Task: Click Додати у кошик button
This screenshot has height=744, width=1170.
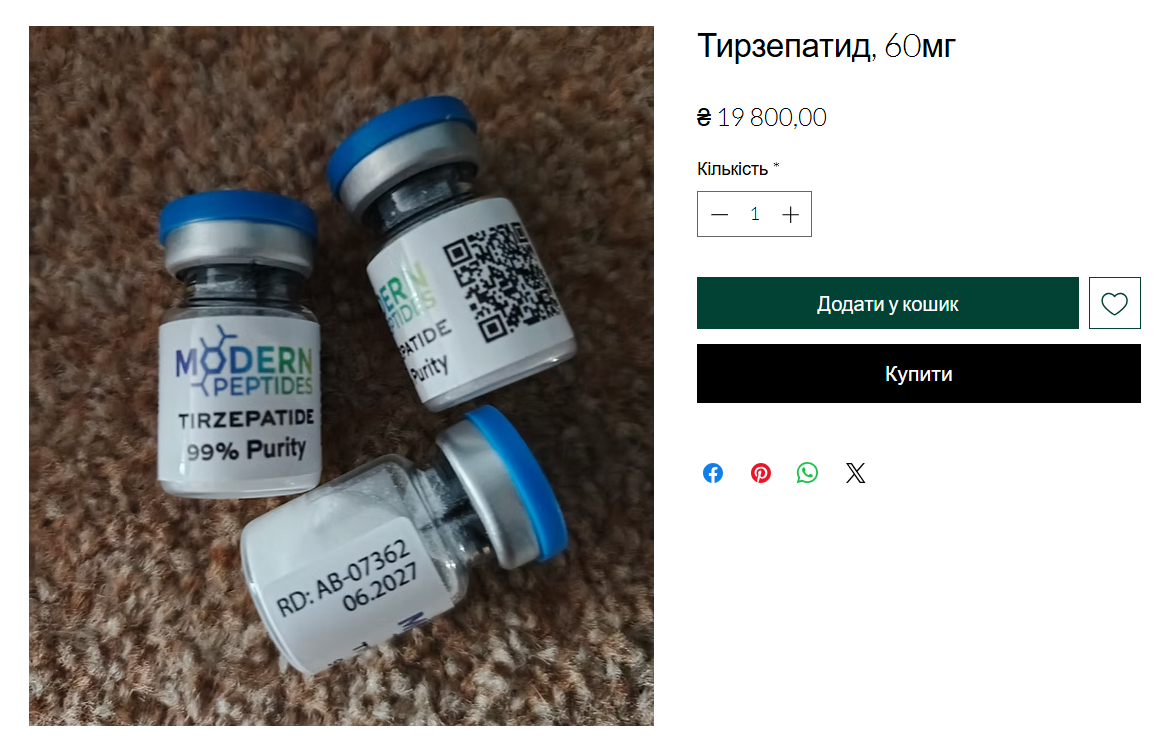Action: click(x=888, y=303)
